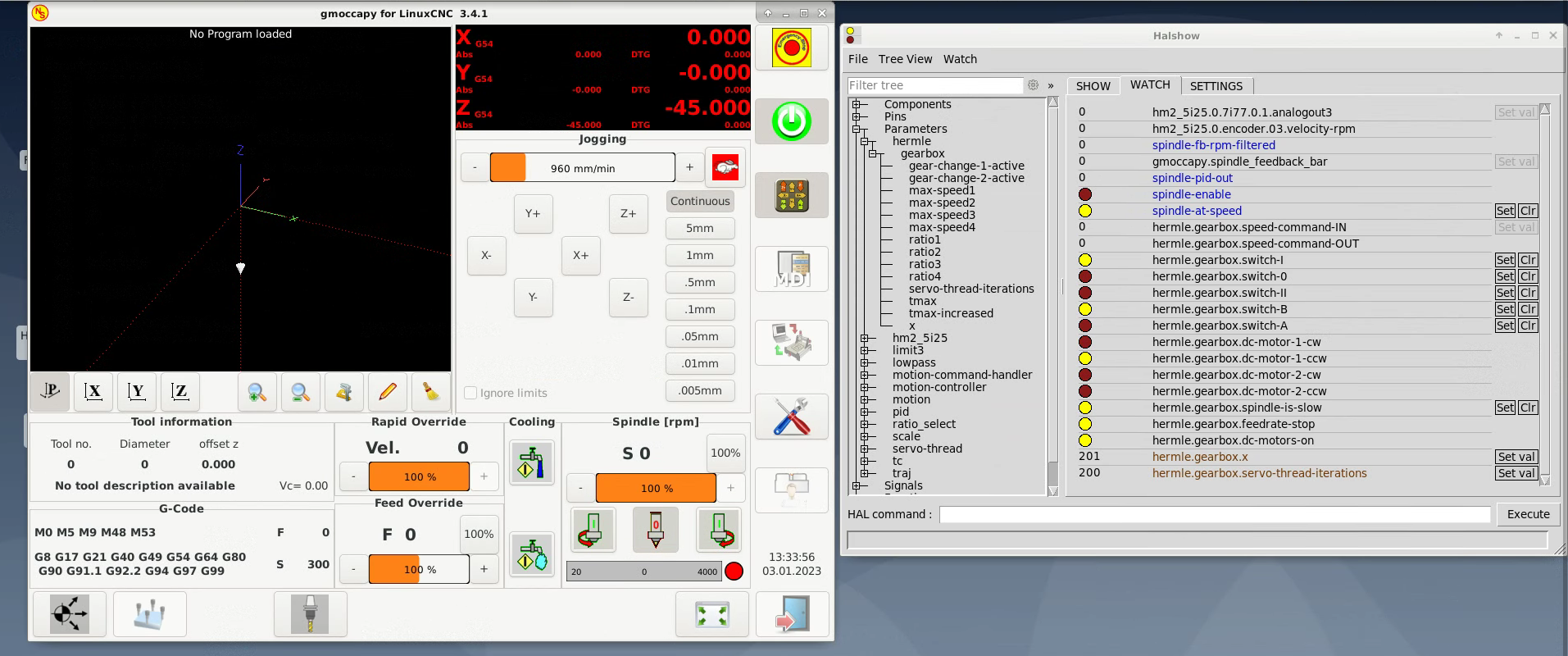Select the .01mm jog increment
Viewport: 1568px width, 656px height.
pyautogui.click(x=700, y=363)
